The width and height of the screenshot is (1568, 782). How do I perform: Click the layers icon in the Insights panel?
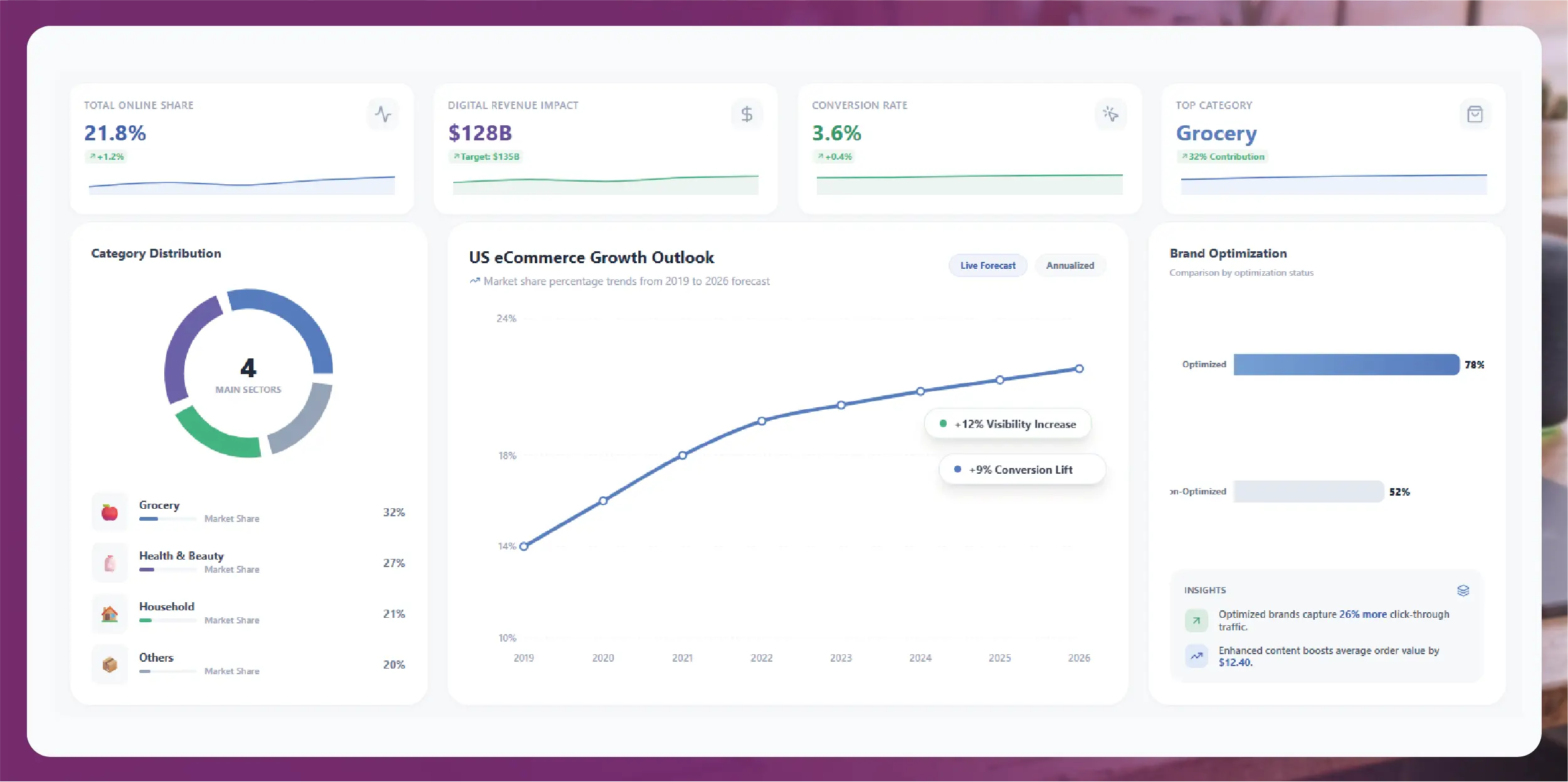(1463, 590)
